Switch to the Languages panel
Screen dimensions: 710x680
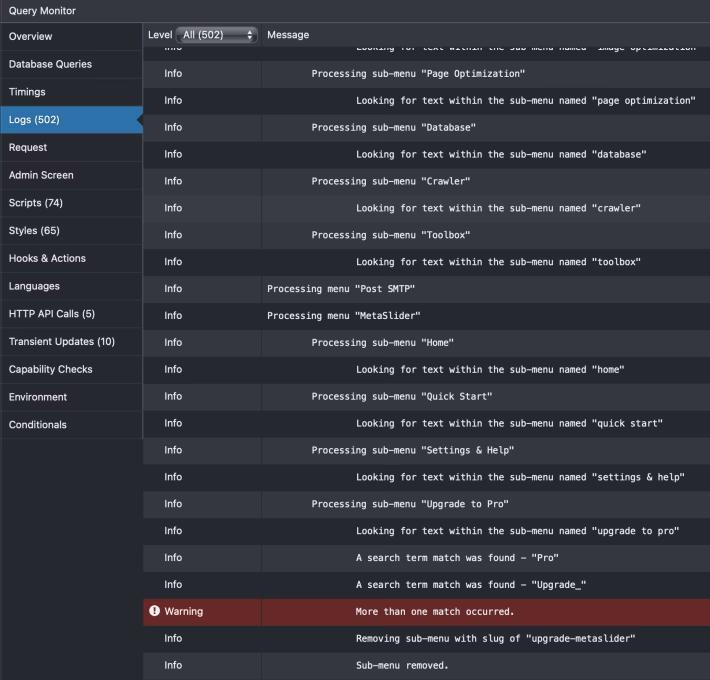click(x=34, y=286)
